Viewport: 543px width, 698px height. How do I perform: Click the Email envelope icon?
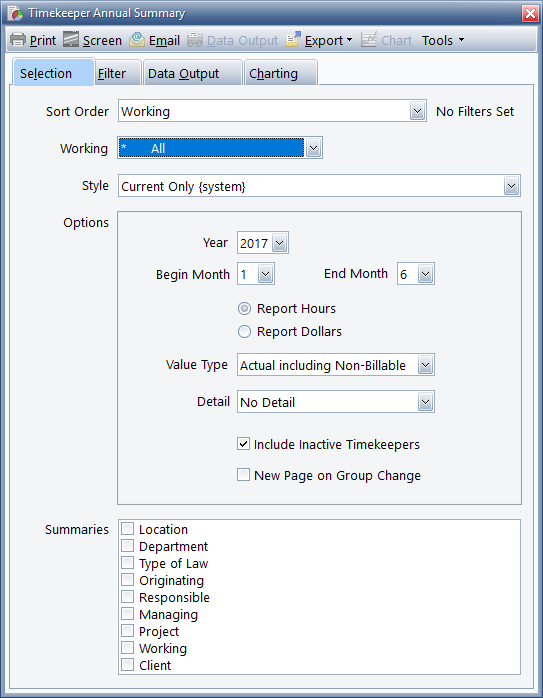[x=137, y=40]
